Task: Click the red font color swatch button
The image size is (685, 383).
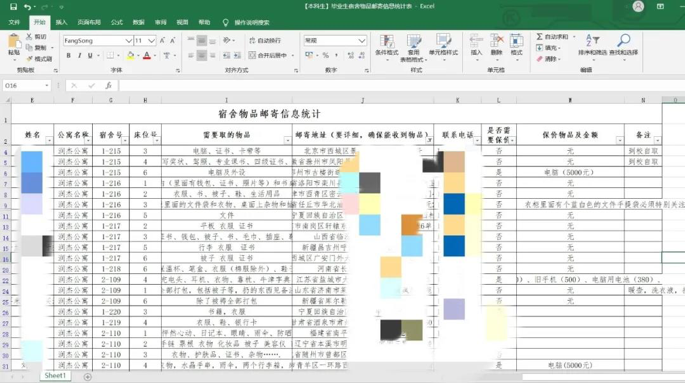Action: [147, 55]
